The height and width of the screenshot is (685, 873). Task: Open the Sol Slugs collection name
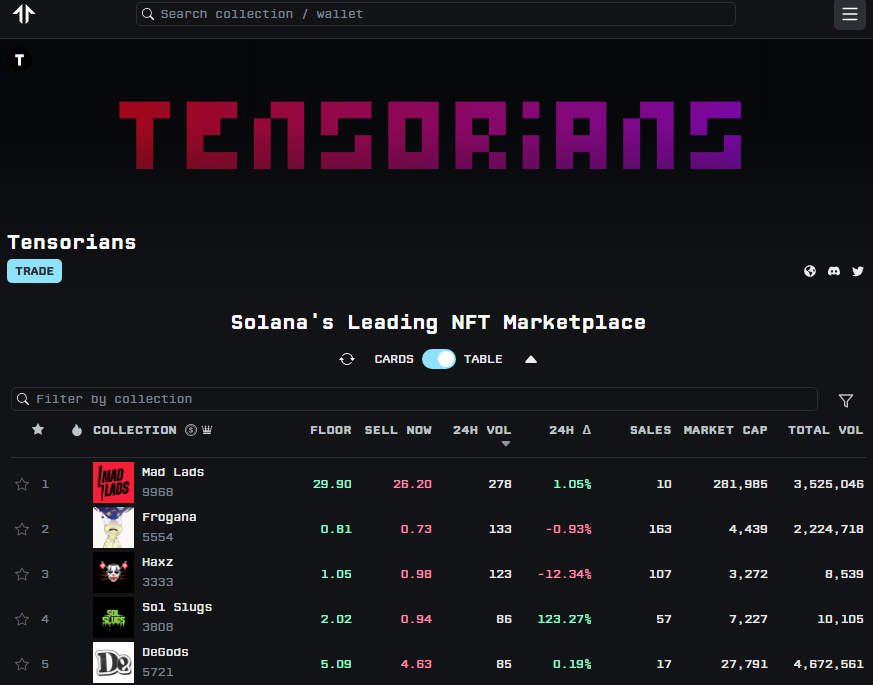click(x=177, y=608)
